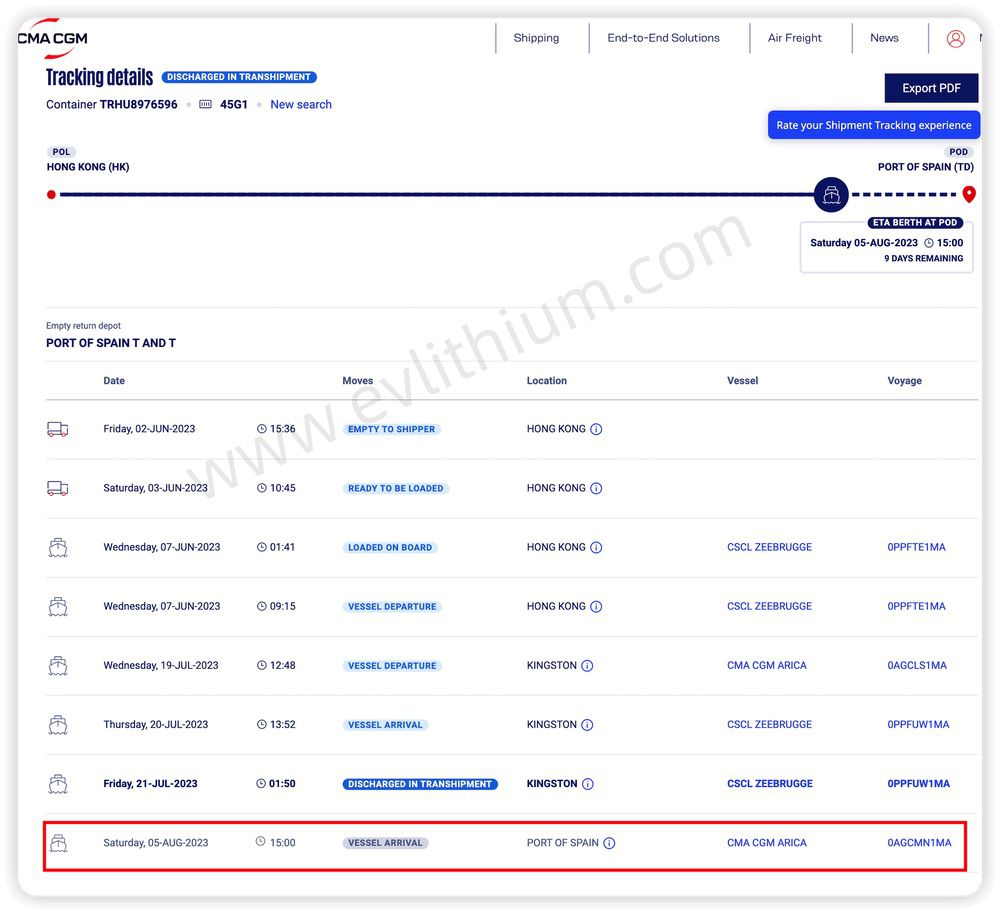Click Discharged in Transhipment label in table

[420, 784]
